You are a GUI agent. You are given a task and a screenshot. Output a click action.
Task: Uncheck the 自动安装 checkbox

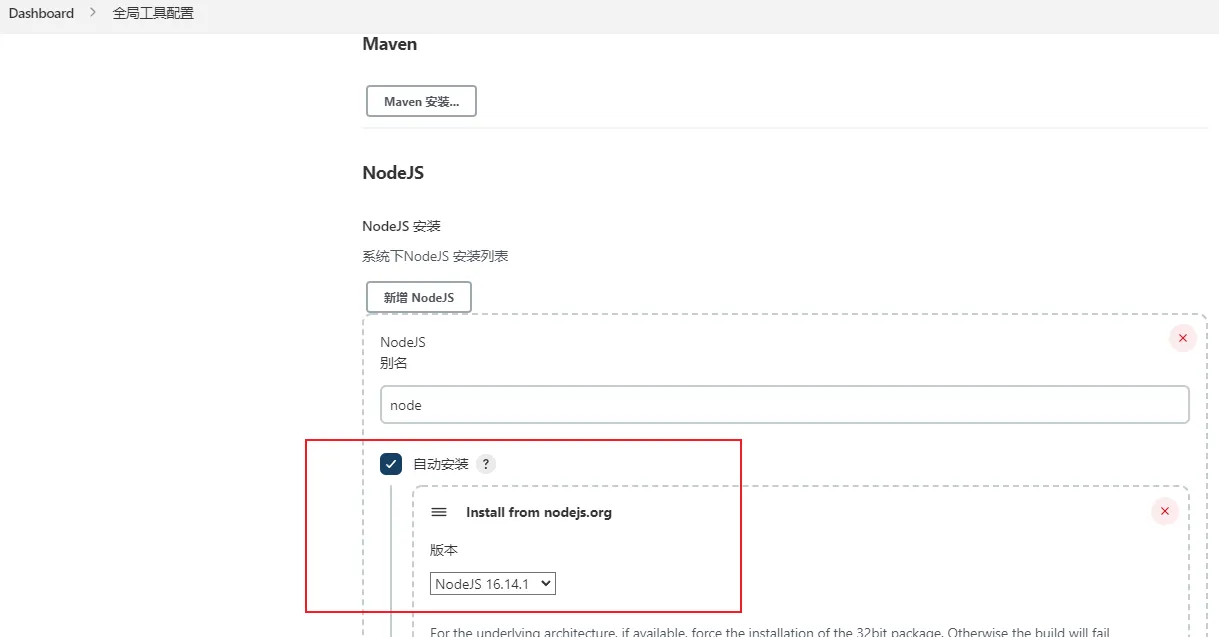[391, 464]
